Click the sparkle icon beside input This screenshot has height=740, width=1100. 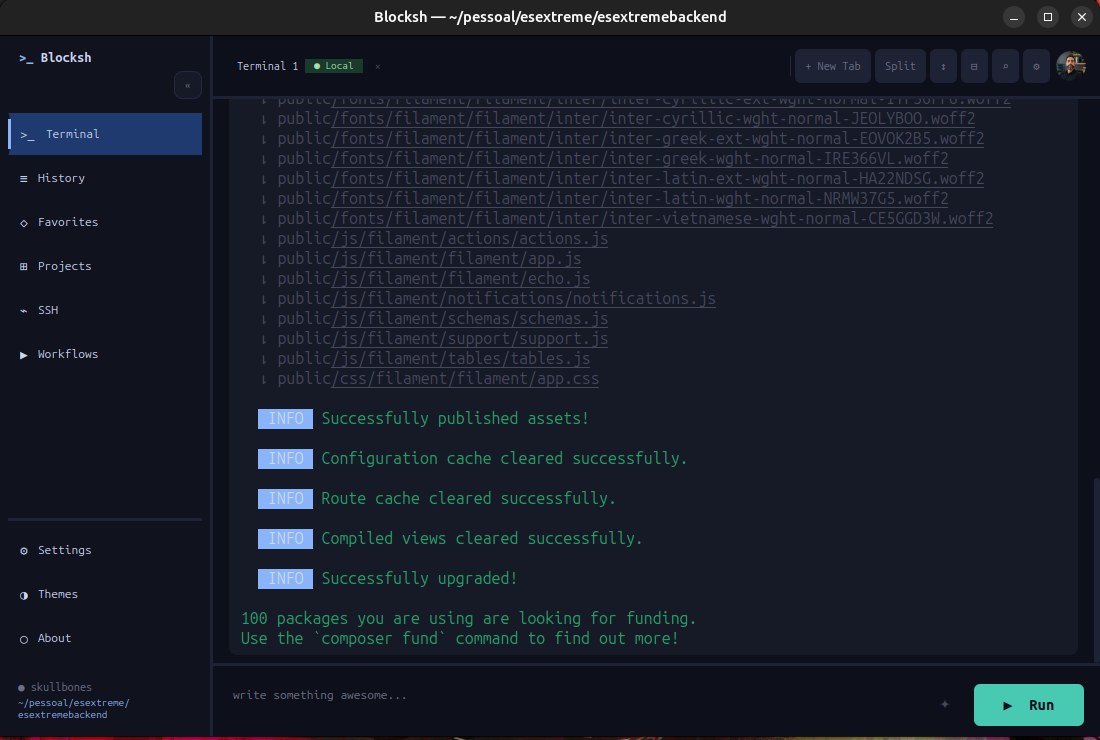(945, 704)
